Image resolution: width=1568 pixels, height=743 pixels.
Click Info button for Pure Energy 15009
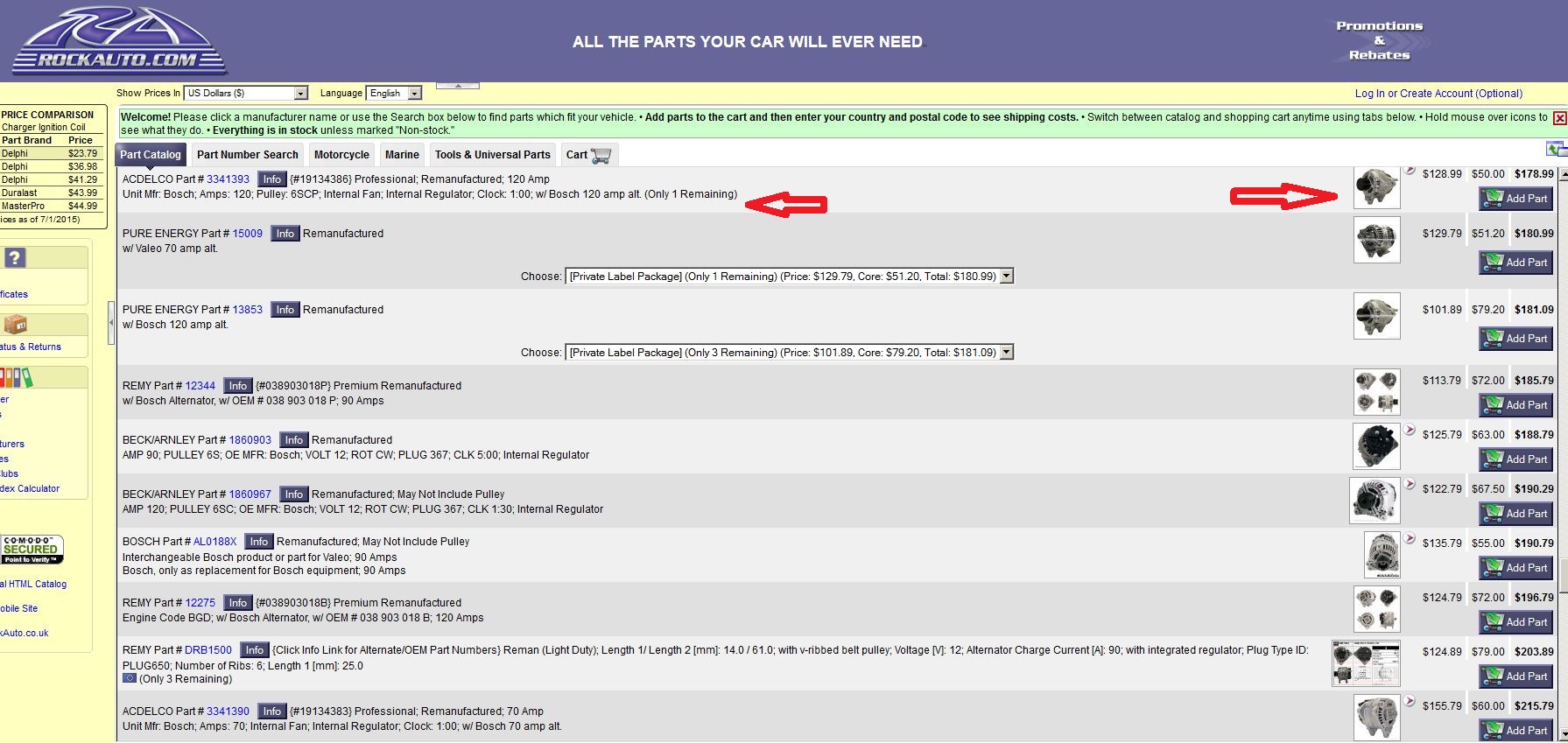point(285,234)
